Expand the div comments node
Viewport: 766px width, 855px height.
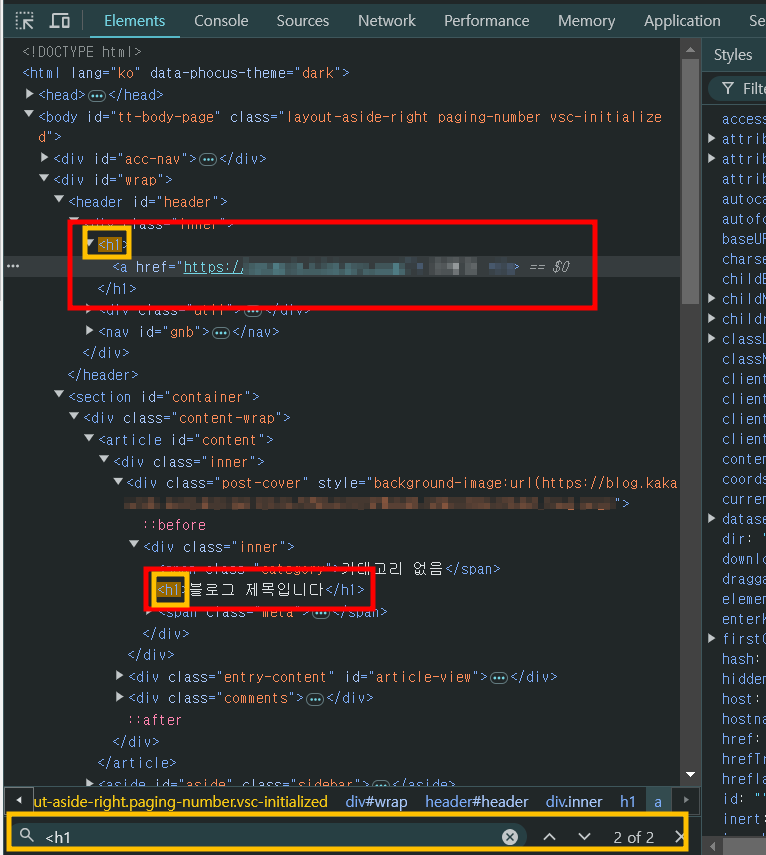(119, 697)
